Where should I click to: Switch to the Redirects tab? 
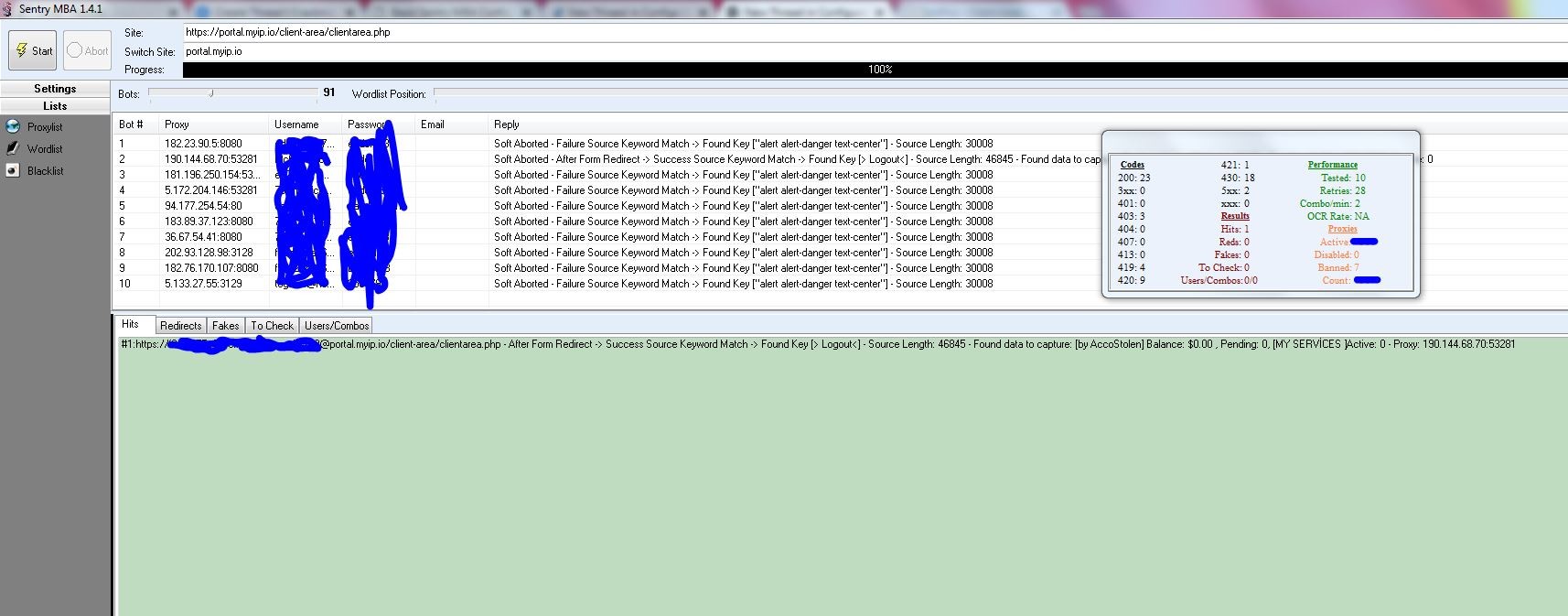click(x=181, y=326)
